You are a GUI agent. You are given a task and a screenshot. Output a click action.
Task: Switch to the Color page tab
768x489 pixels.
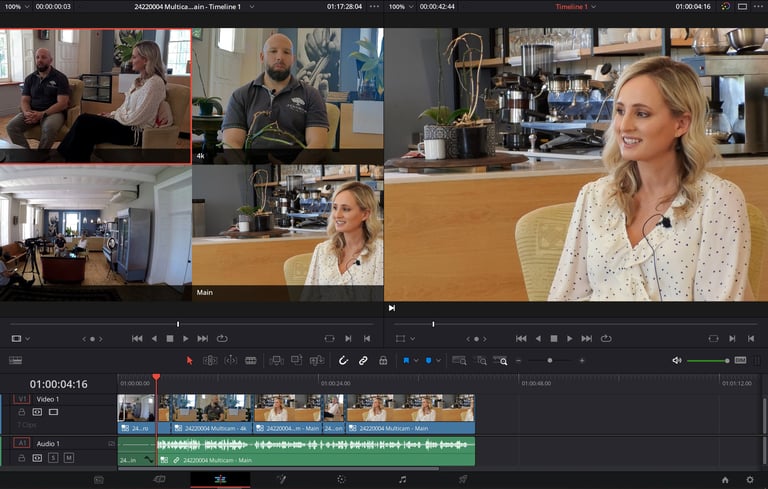[341, 480]
